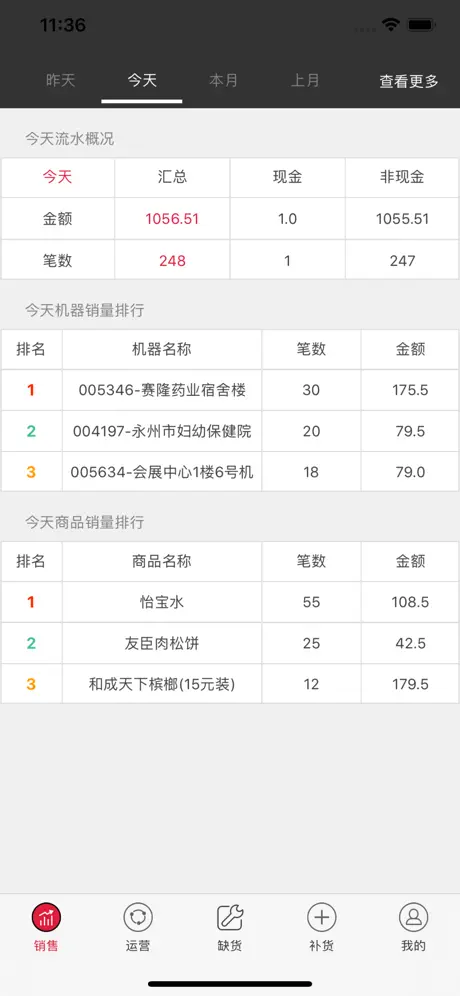Viewport: 460px width, 996px height.
Task: Tap the 非现金 column header
Action: [x=402, y=177]
